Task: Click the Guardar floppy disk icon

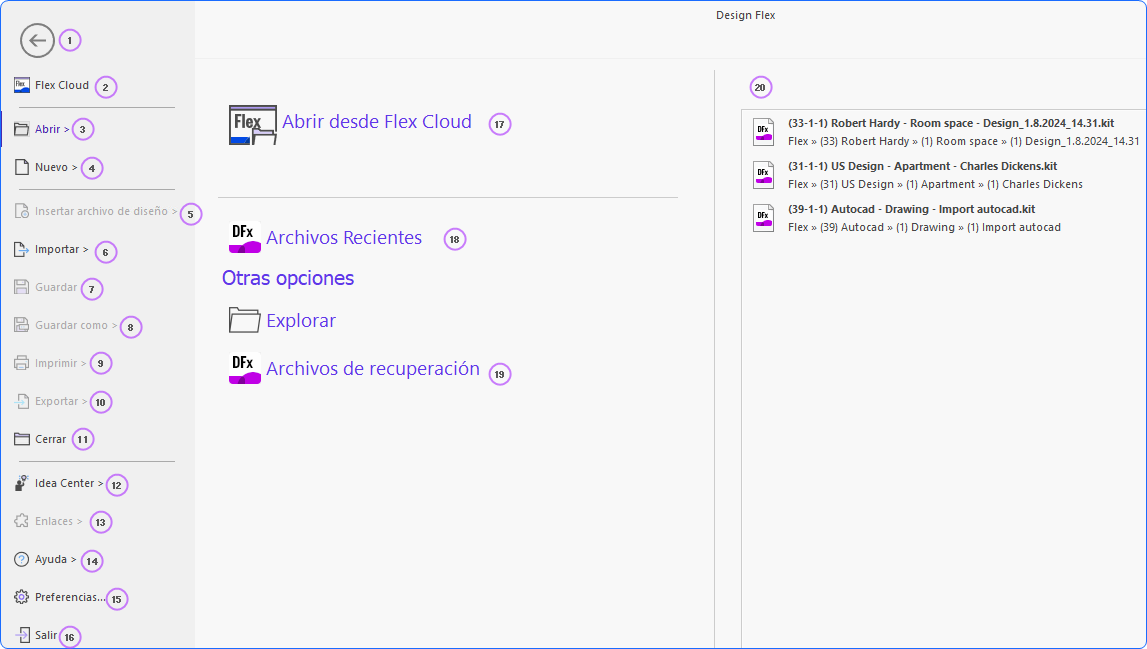Action: point(22,287)
